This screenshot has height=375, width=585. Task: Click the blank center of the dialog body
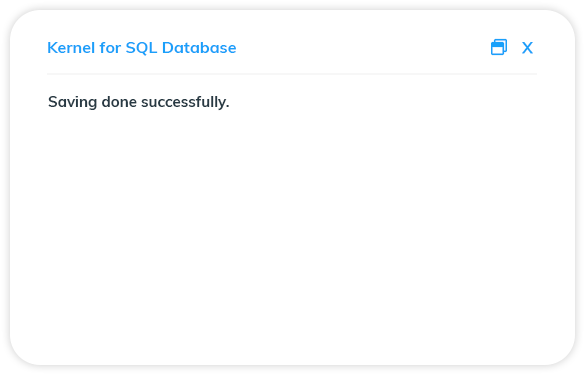292,224
